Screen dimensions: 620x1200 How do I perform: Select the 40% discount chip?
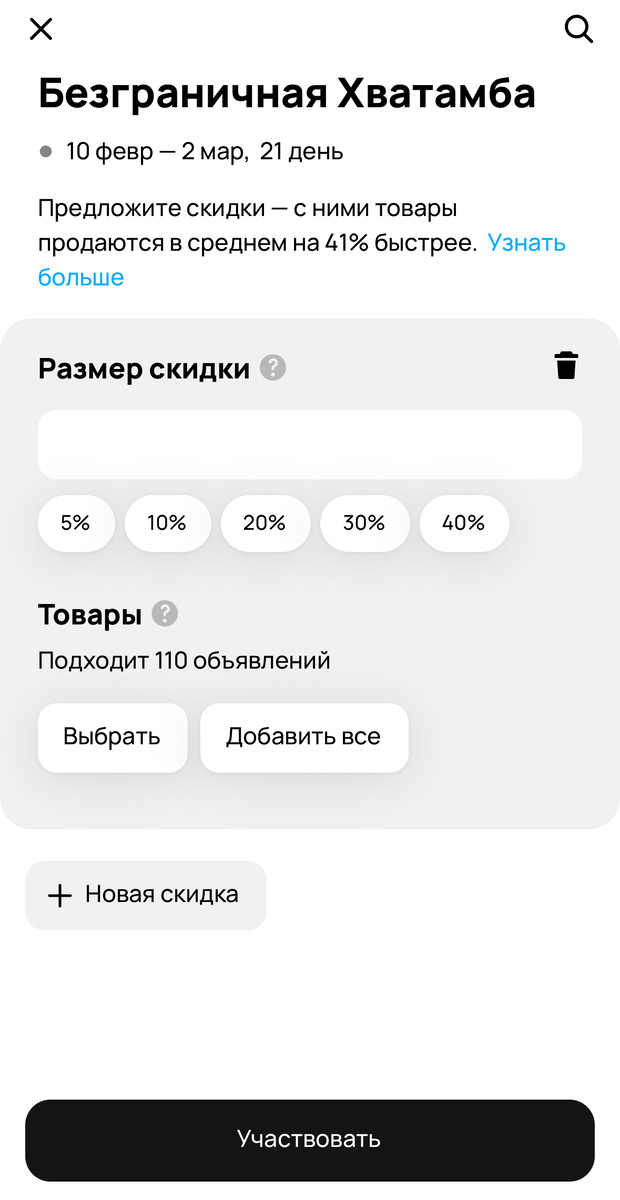(464, 523)
